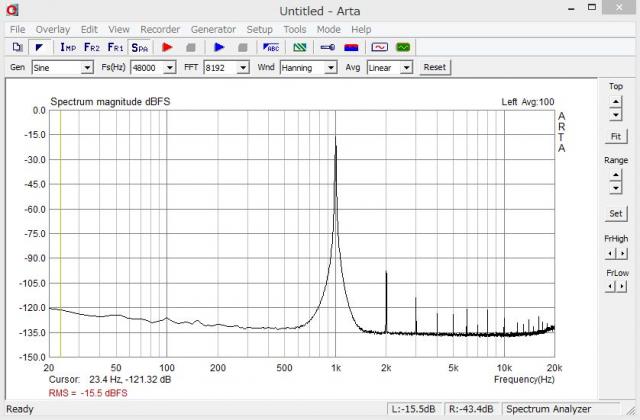Image resolution: width=640 pixels, height=420 pixels.
Task: Stop recording with gray square after red play
Action: click(191, 47)
